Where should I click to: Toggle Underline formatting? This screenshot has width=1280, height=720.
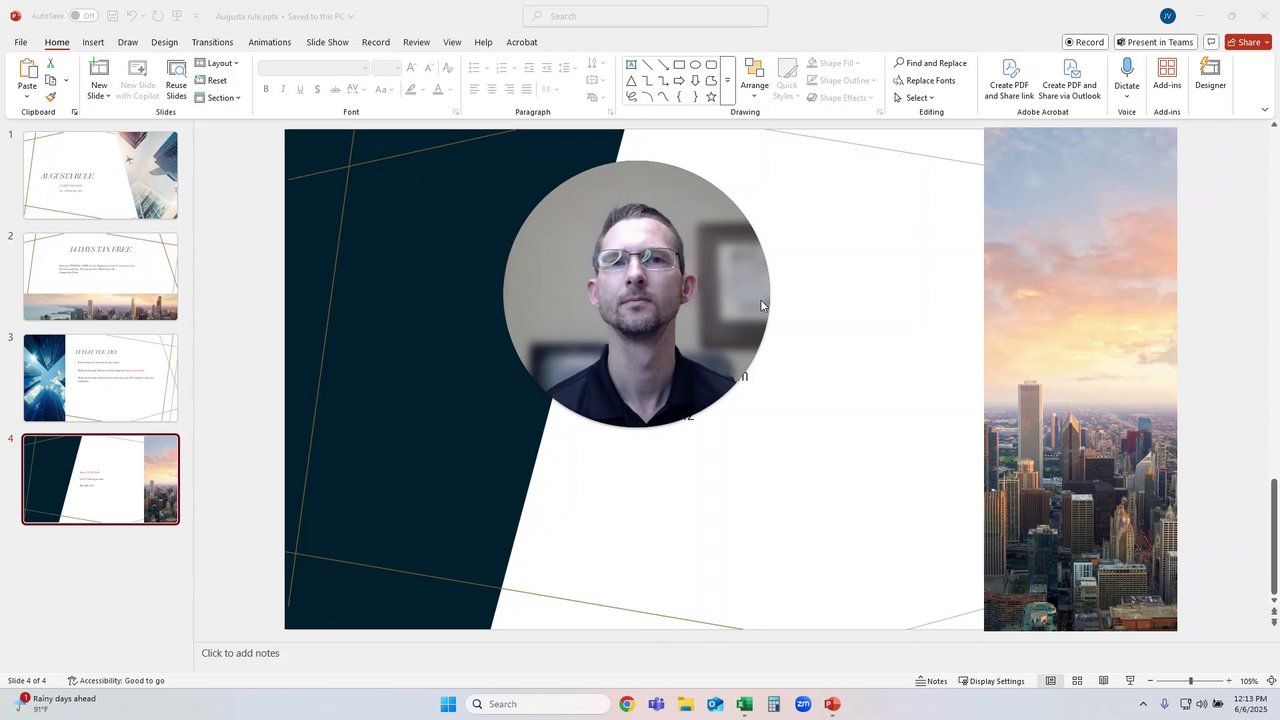300,89
